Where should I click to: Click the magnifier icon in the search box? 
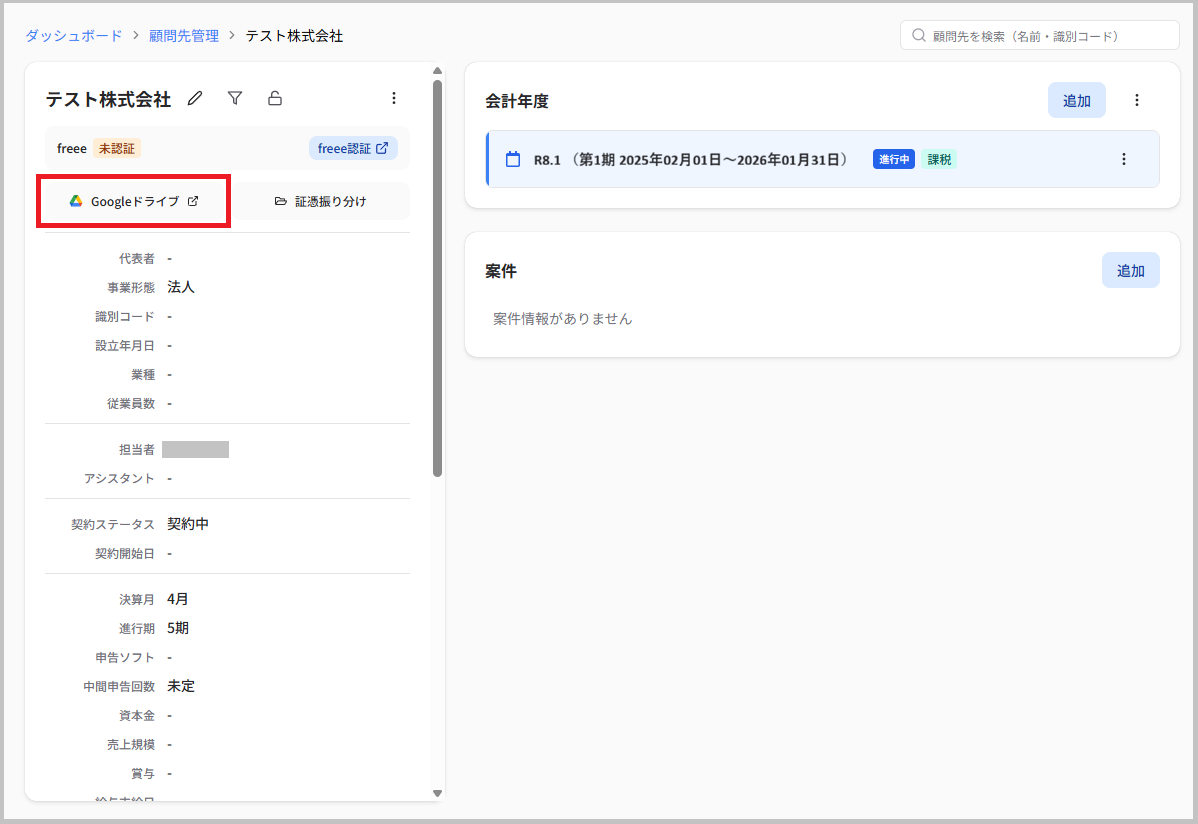click(x=919, y=36)
